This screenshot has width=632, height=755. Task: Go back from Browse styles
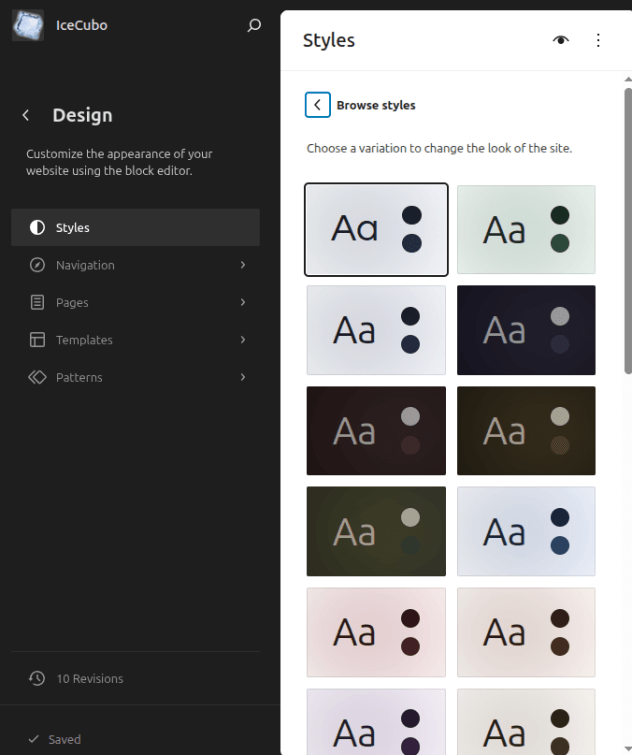point(318,104)
